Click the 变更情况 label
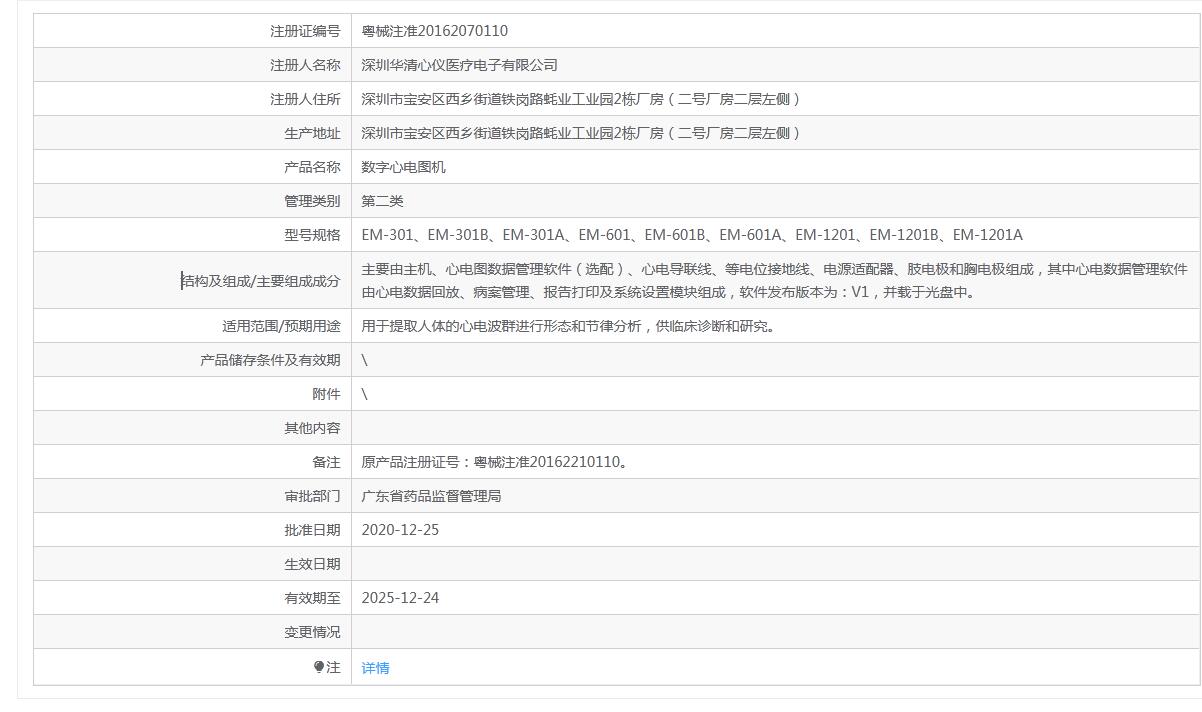The image size is (1202, 712). click(312, 632)
